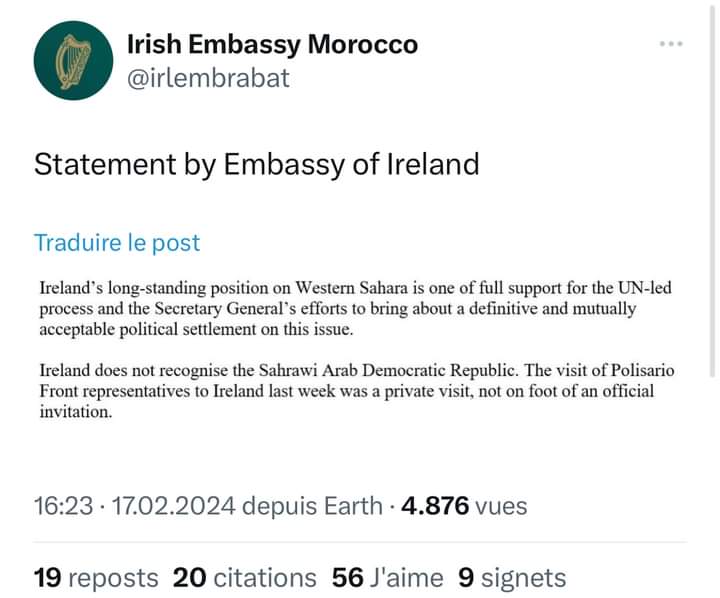The width and height of the screenshot is (720, 598).
Task: Click the first paragraph about Western Sahara
Action: coord(355,308)
